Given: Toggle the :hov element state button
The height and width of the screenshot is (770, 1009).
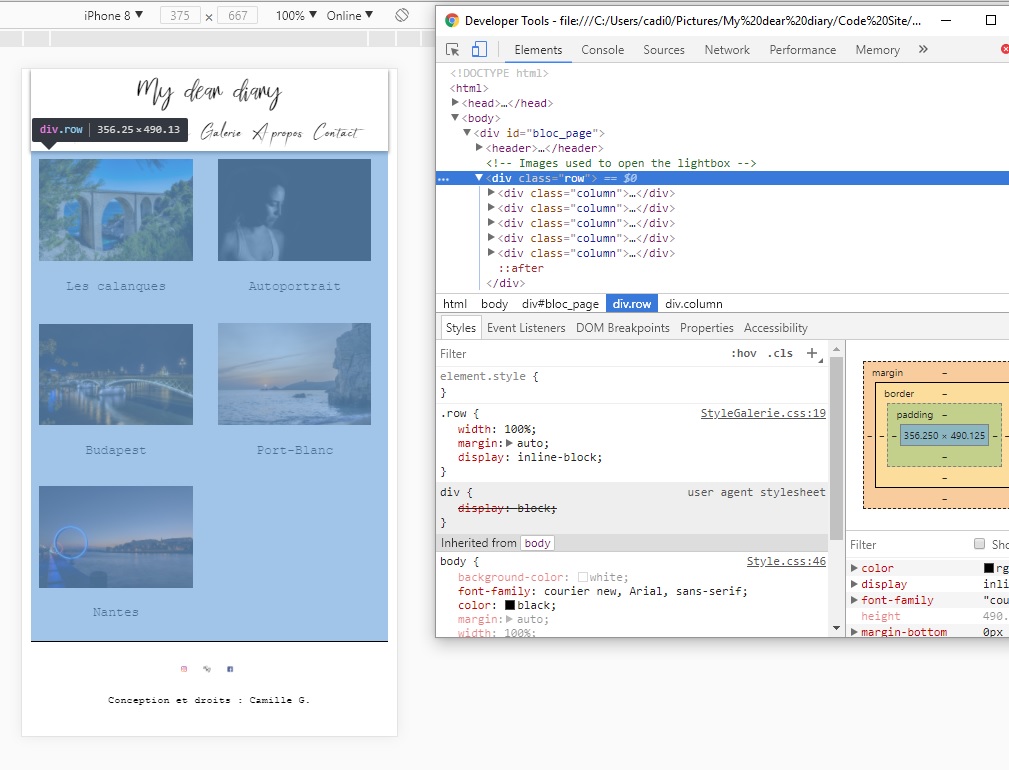Looking at the screenshot, I should click(744, 353).
